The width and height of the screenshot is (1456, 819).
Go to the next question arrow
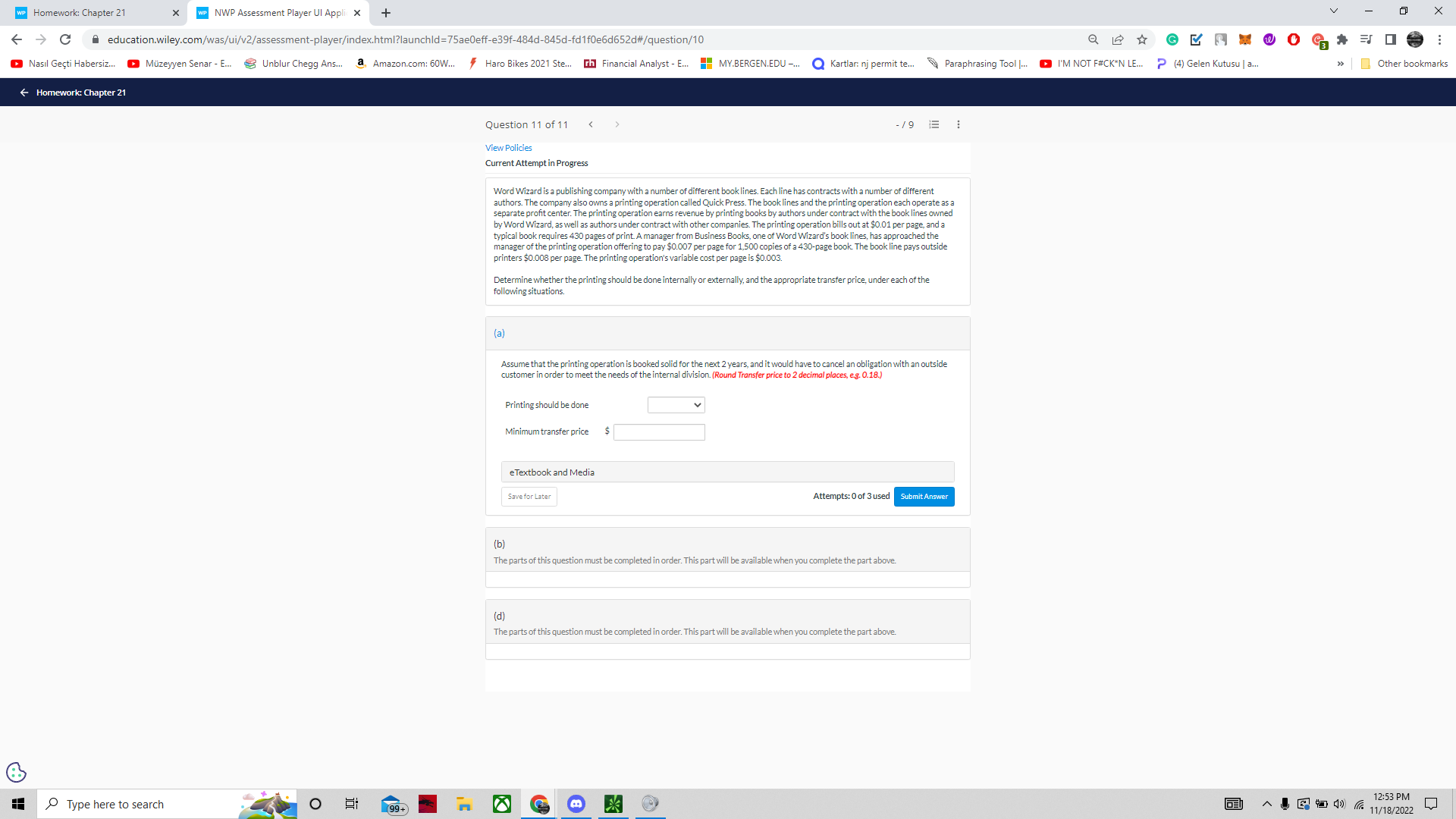[617, 124]
